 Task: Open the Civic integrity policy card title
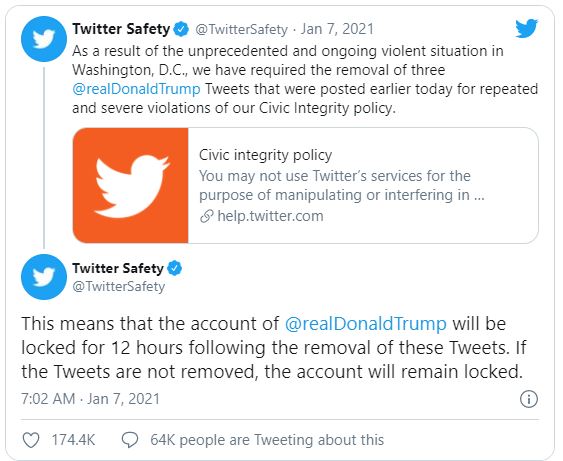(265, 155)
